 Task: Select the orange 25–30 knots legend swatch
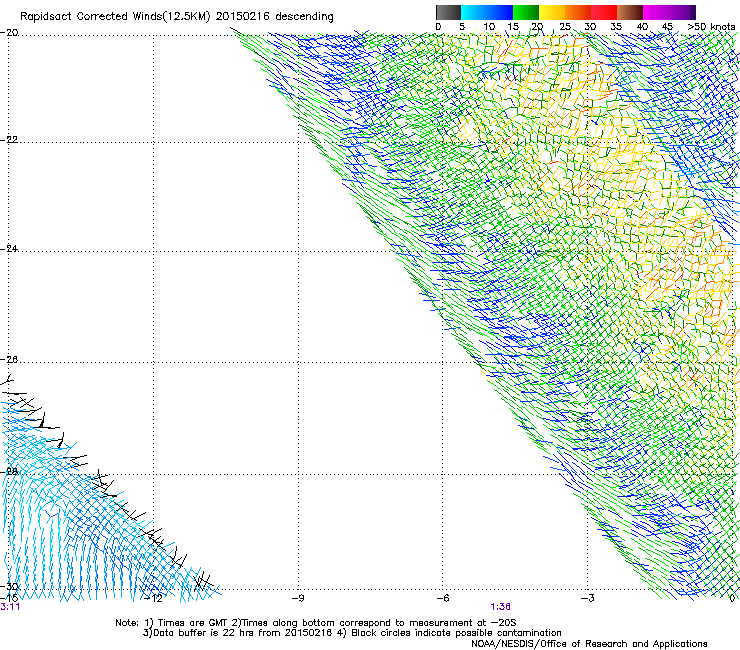click(578, 12)
